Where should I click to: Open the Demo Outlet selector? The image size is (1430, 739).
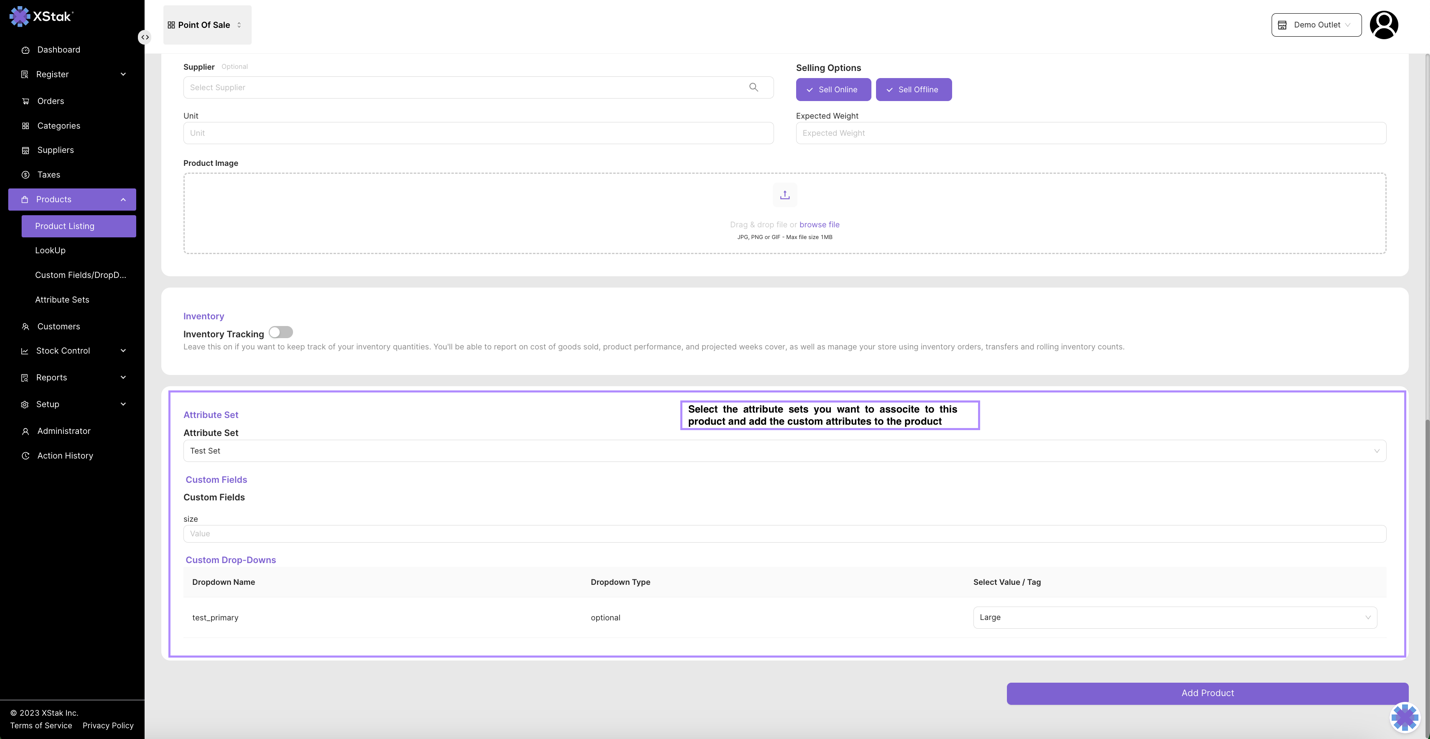pyautogui.click(x=1315, y=25)
